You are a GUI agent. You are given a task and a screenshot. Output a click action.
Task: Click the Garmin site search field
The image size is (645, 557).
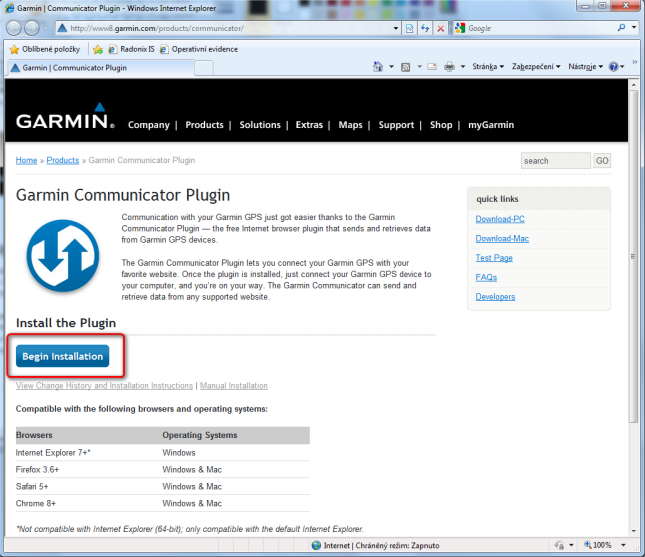(555, 160)
